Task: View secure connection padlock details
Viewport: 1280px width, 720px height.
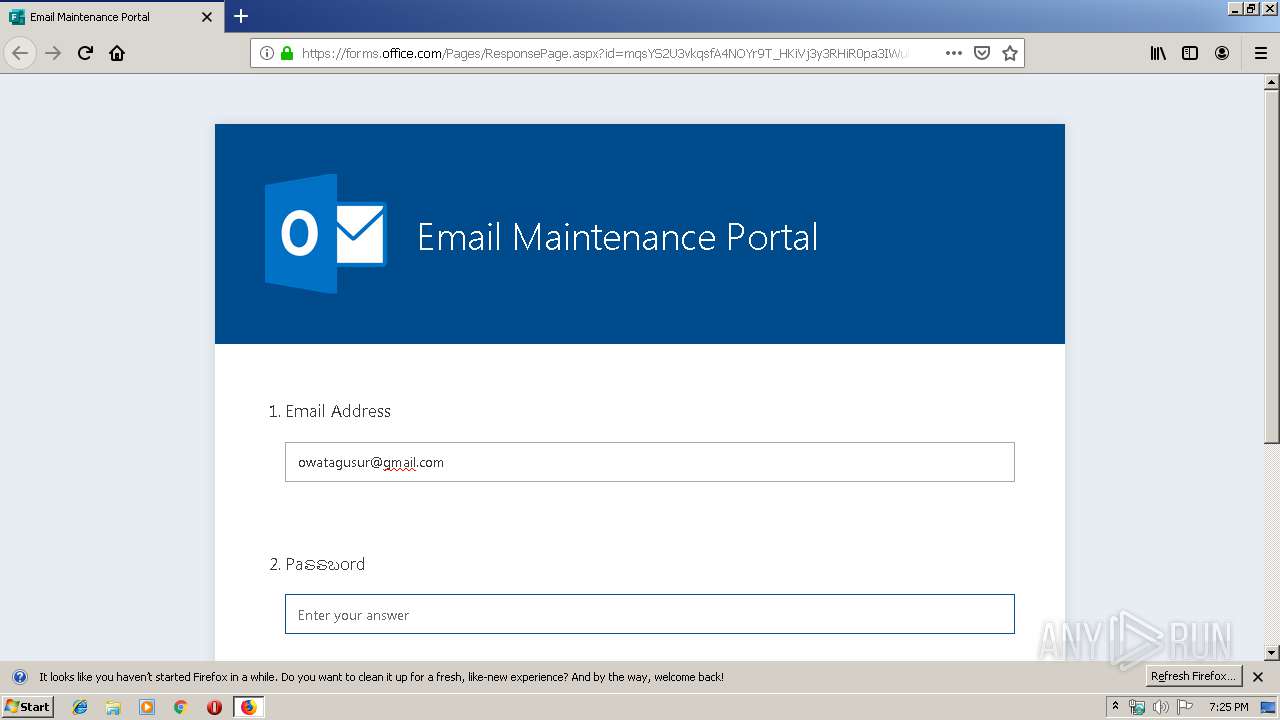Action: pyautogui.click(x=287, y=53)
